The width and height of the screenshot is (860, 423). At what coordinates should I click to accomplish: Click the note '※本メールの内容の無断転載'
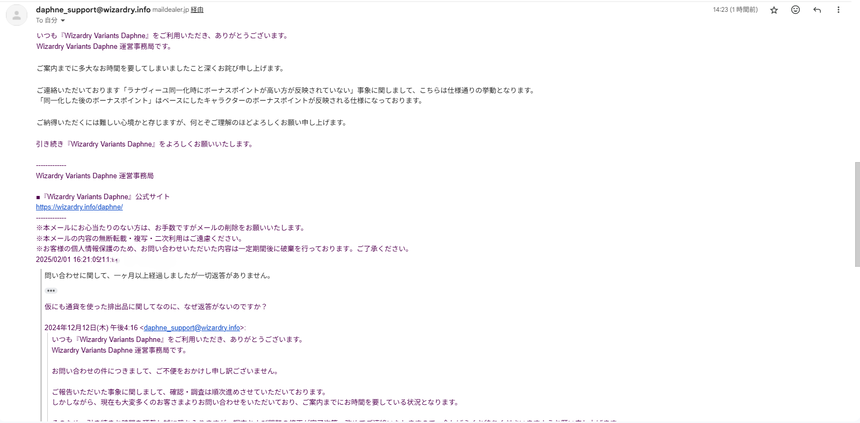click(x=139, y=239)
